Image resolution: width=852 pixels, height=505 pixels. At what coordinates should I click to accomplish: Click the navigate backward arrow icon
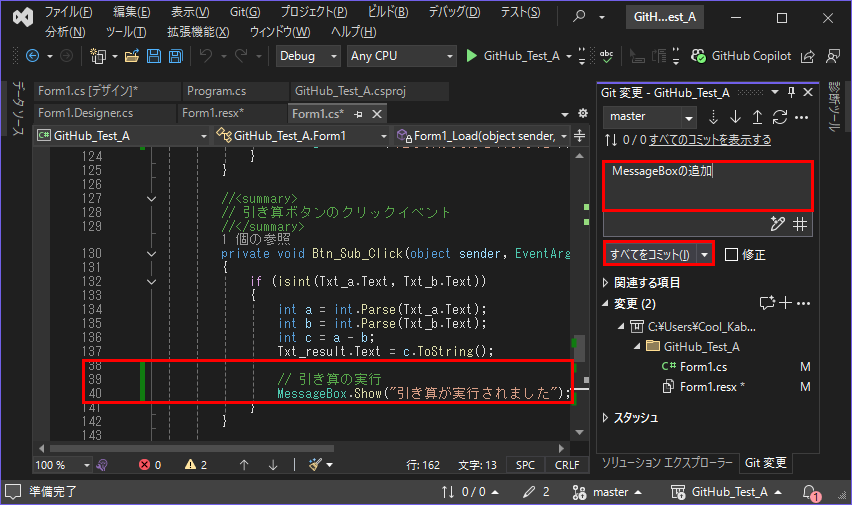33,56
